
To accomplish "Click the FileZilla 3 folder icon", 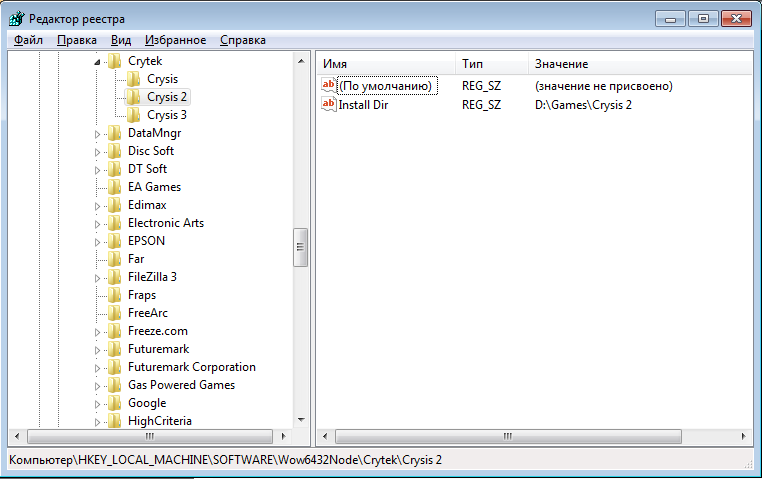I will click(x=115, y=276).
